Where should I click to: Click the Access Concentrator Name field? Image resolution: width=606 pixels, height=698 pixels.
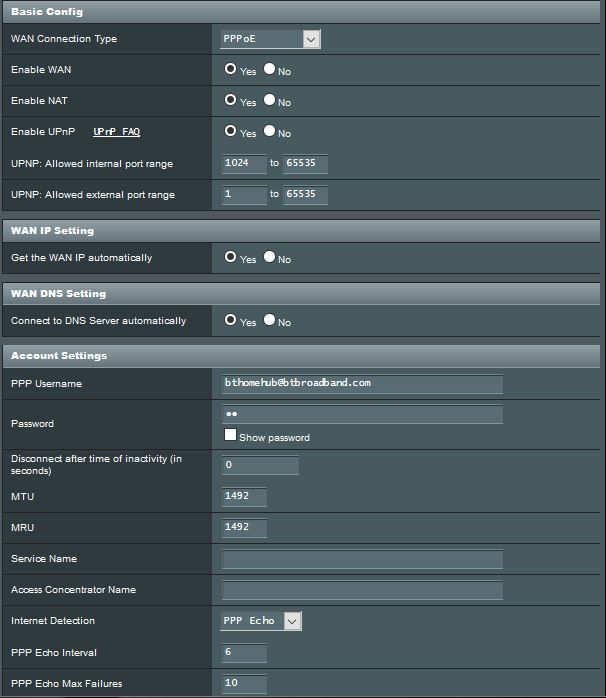click(362, 590)
